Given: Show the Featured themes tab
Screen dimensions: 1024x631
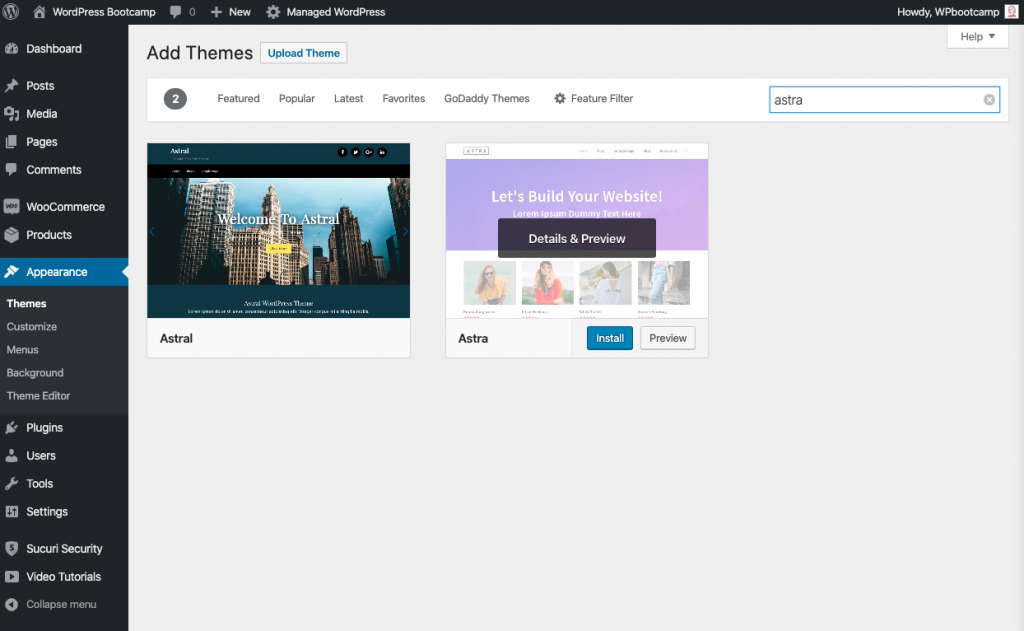Looking at the screenshot, I should point(238,99).
